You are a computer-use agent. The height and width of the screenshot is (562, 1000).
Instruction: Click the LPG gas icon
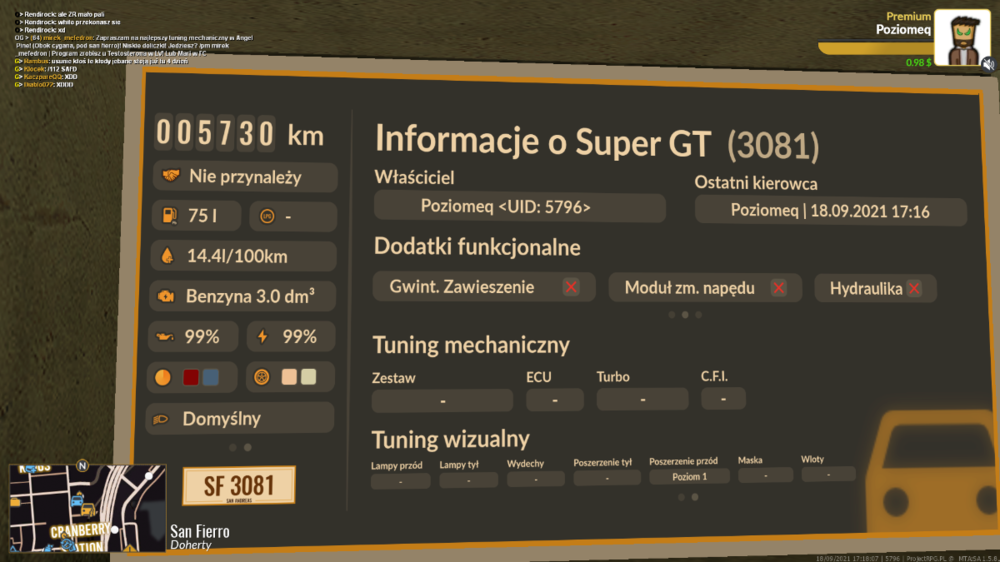click(x=267, y=216)
